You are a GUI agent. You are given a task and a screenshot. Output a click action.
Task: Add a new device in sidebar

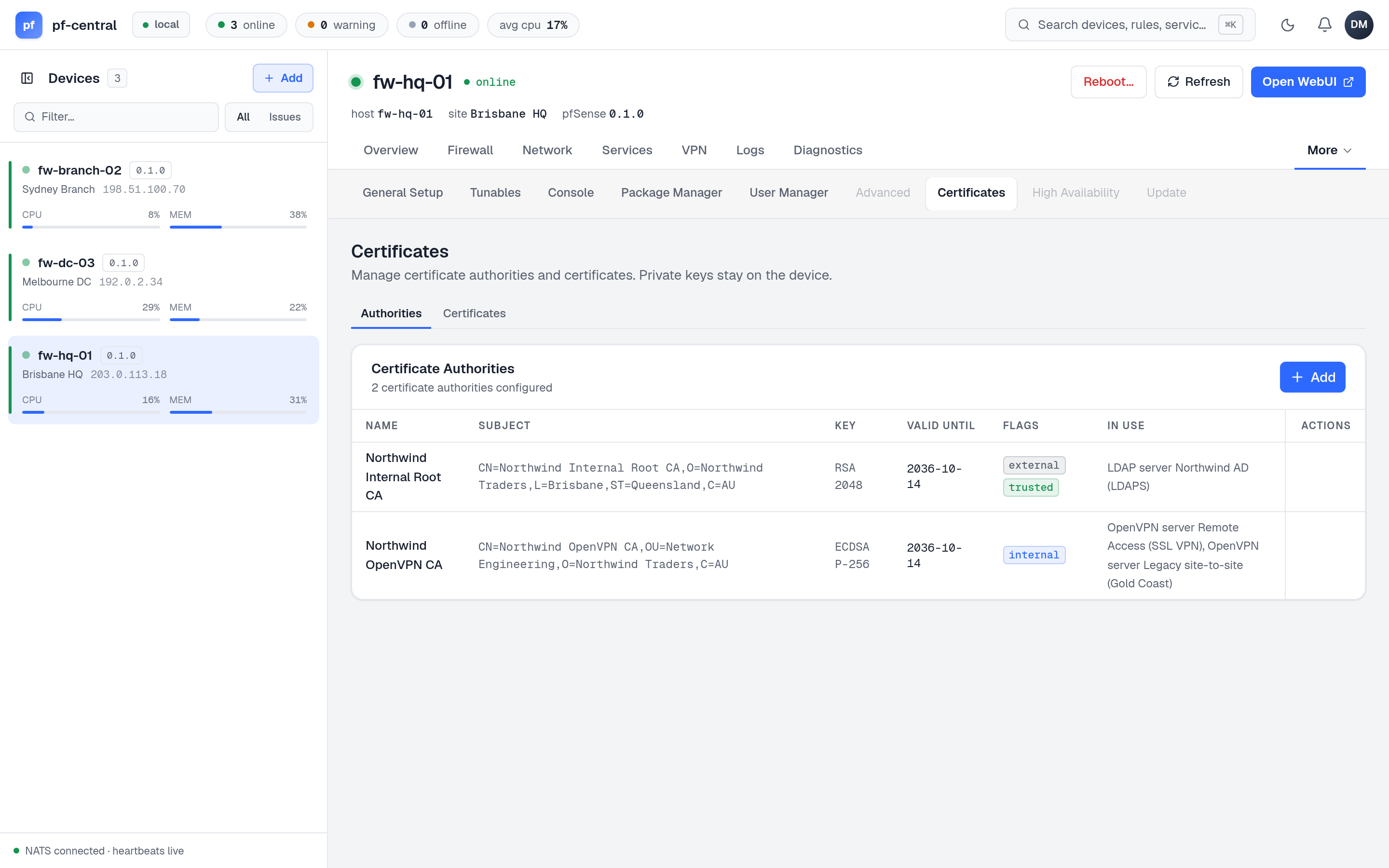pos(283,78)
